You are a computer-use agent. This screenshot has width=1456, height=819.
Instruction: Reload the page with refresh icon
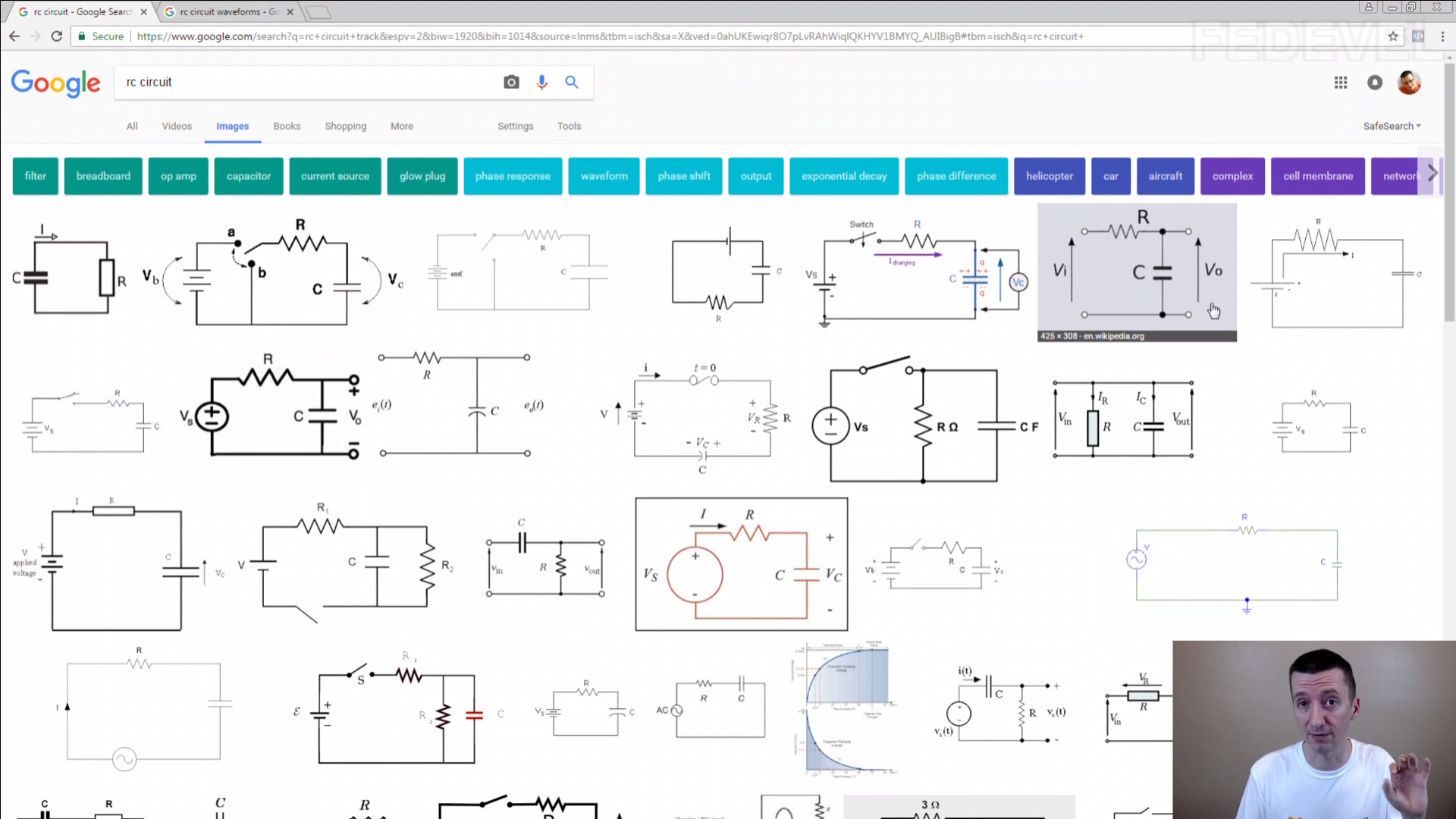(x=56, y=36)
